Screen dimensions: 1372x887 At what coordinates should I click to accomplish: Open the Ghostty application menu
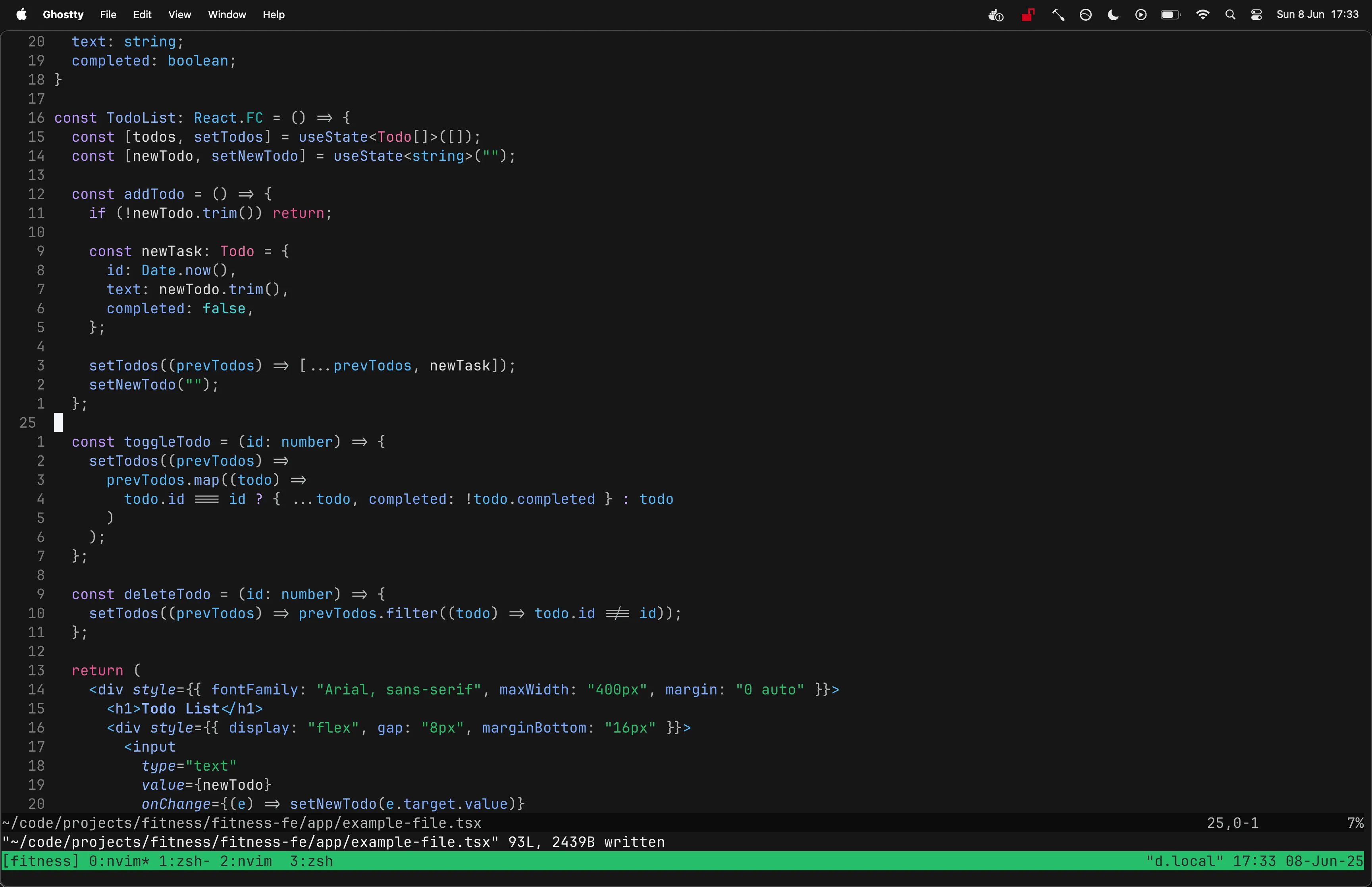point(63,14)
